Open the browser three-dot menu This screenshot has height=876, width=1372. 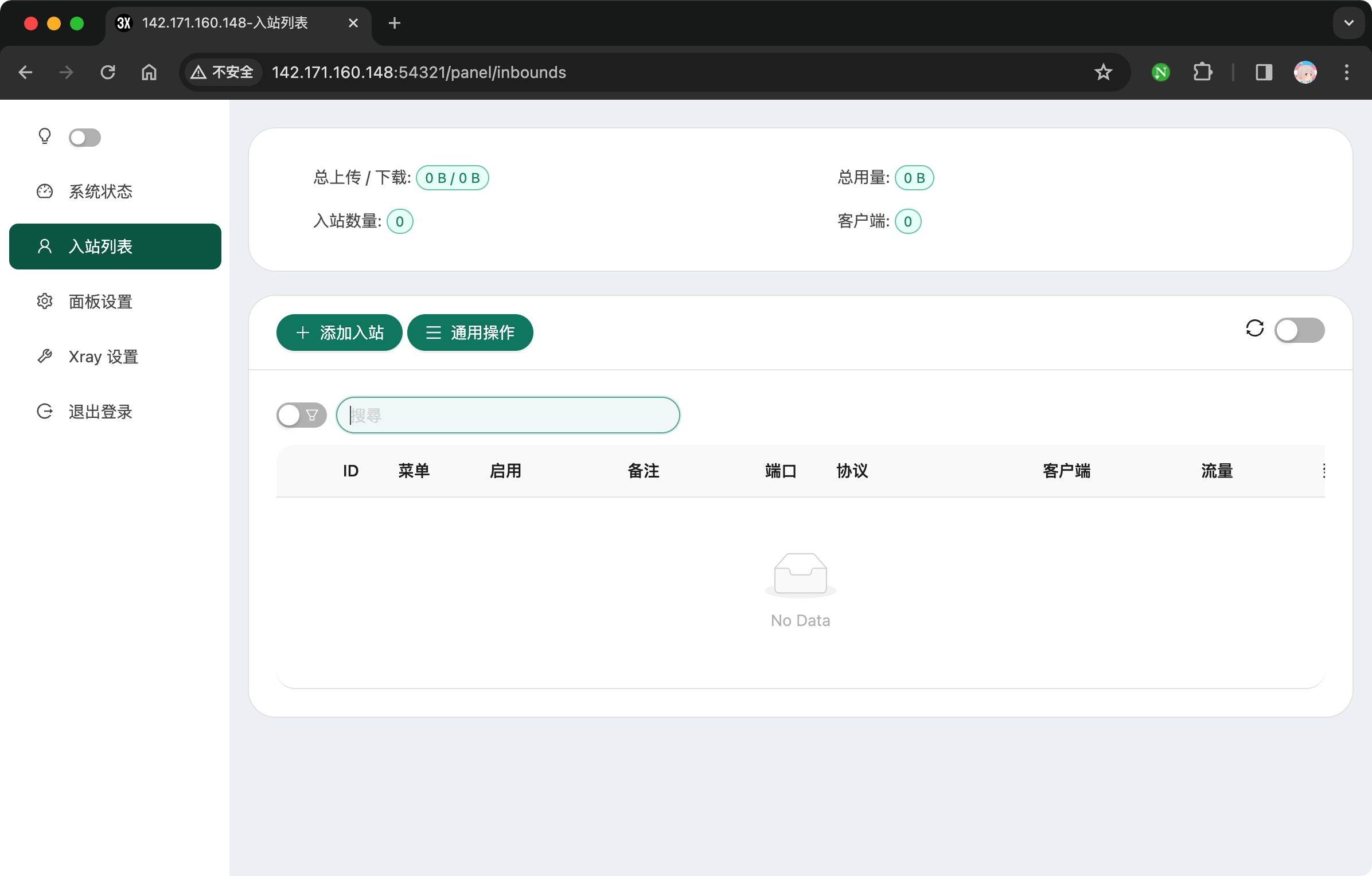point(1347,72)
